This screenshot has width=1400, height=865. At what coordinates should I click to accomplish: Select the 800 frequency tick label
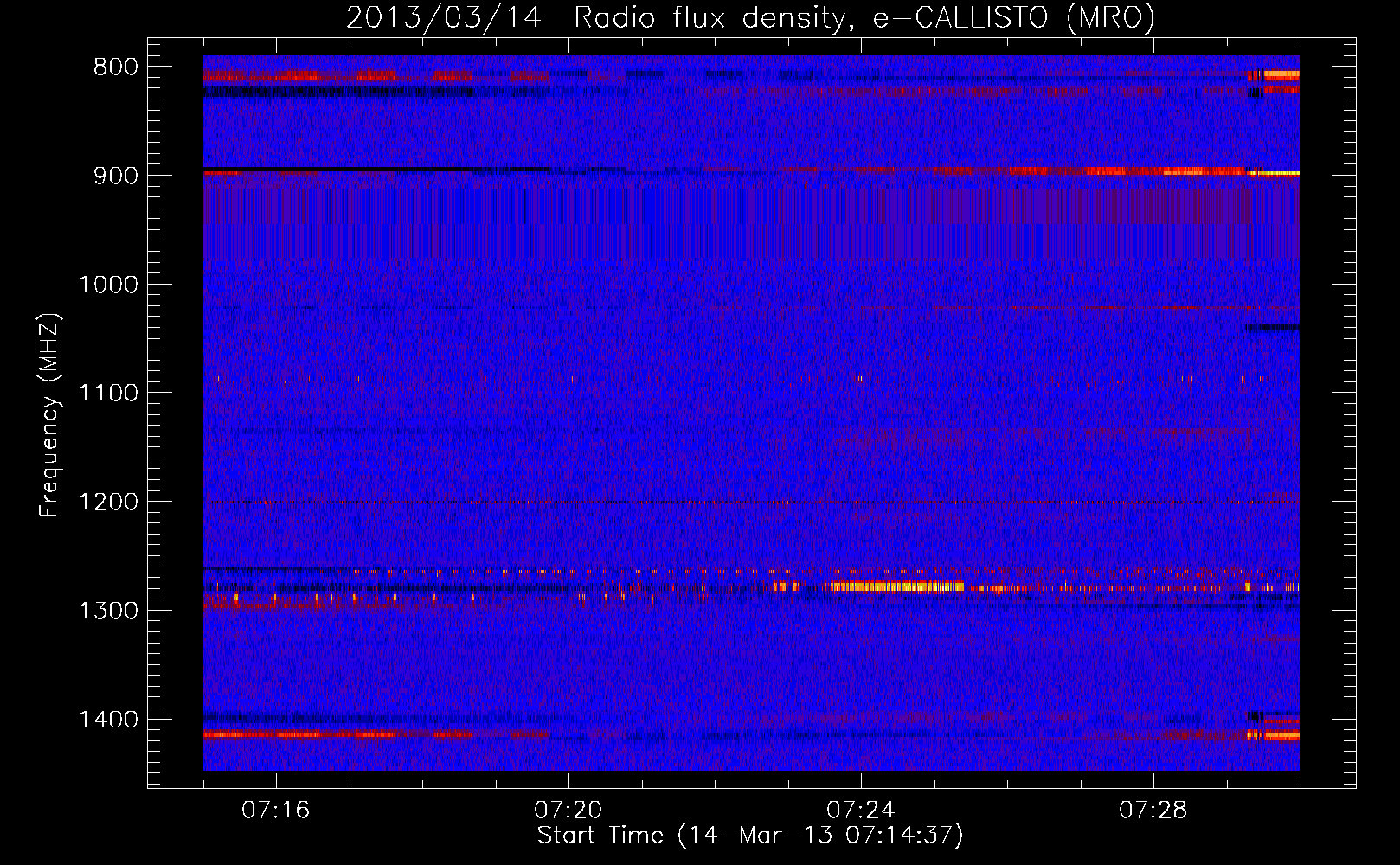(x=115, y=67)
